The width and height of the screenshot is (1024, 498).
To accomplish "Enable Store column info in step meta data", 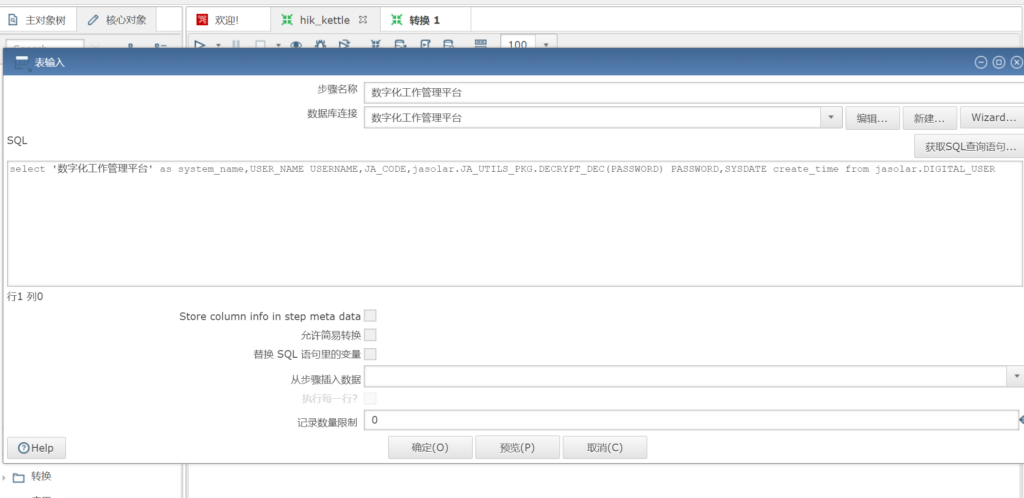I will point(370,316).
